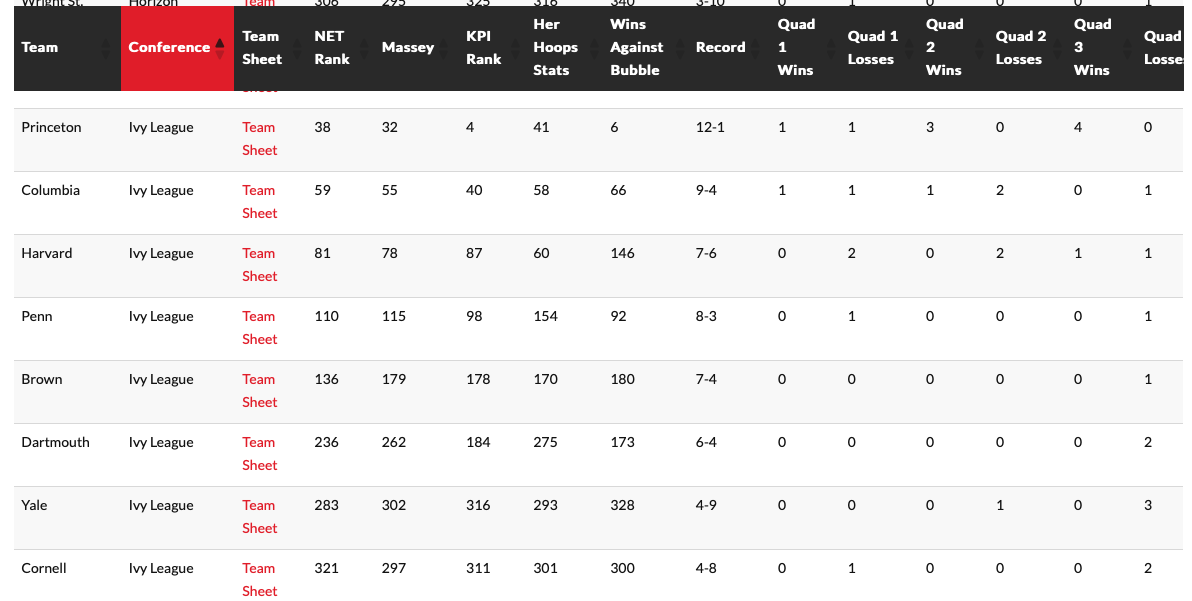Sort by Her Hoops Stats header

[x=555, y=47]
